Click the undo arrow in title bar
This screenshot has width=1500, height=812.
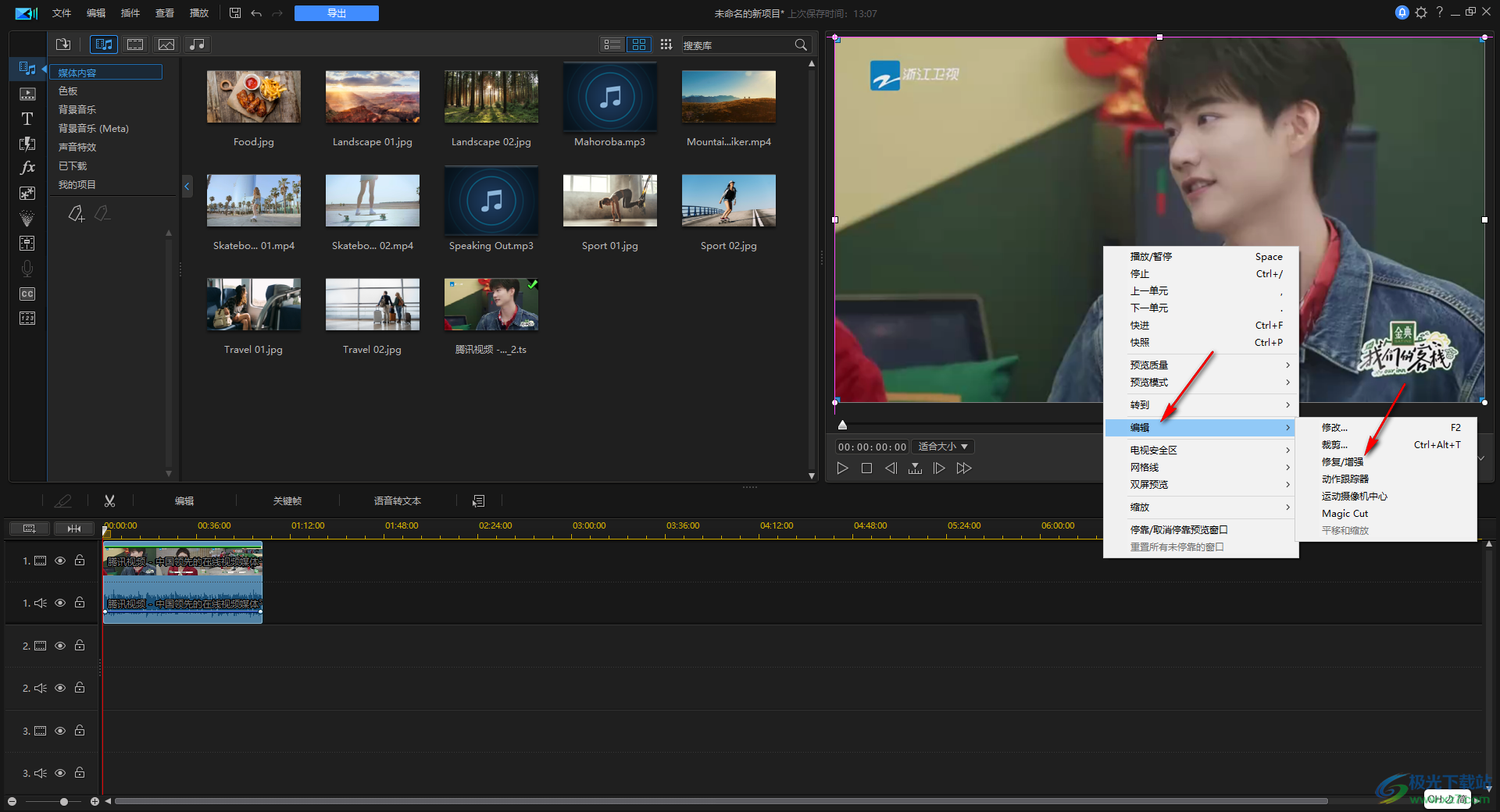coord(256,13)
